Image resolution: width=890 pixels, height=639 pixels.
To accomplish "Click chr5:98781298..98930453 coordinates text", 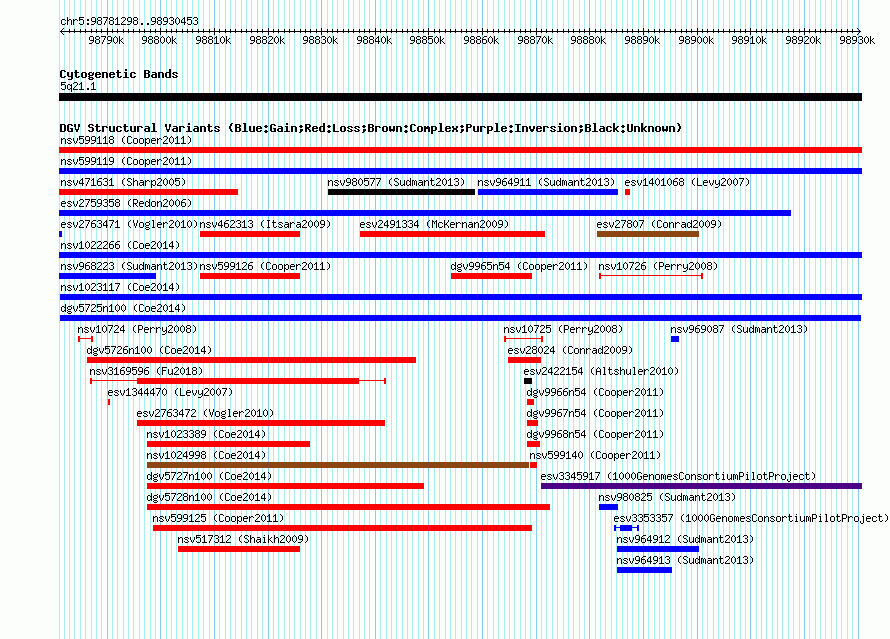I will click(x=129, y=21).
